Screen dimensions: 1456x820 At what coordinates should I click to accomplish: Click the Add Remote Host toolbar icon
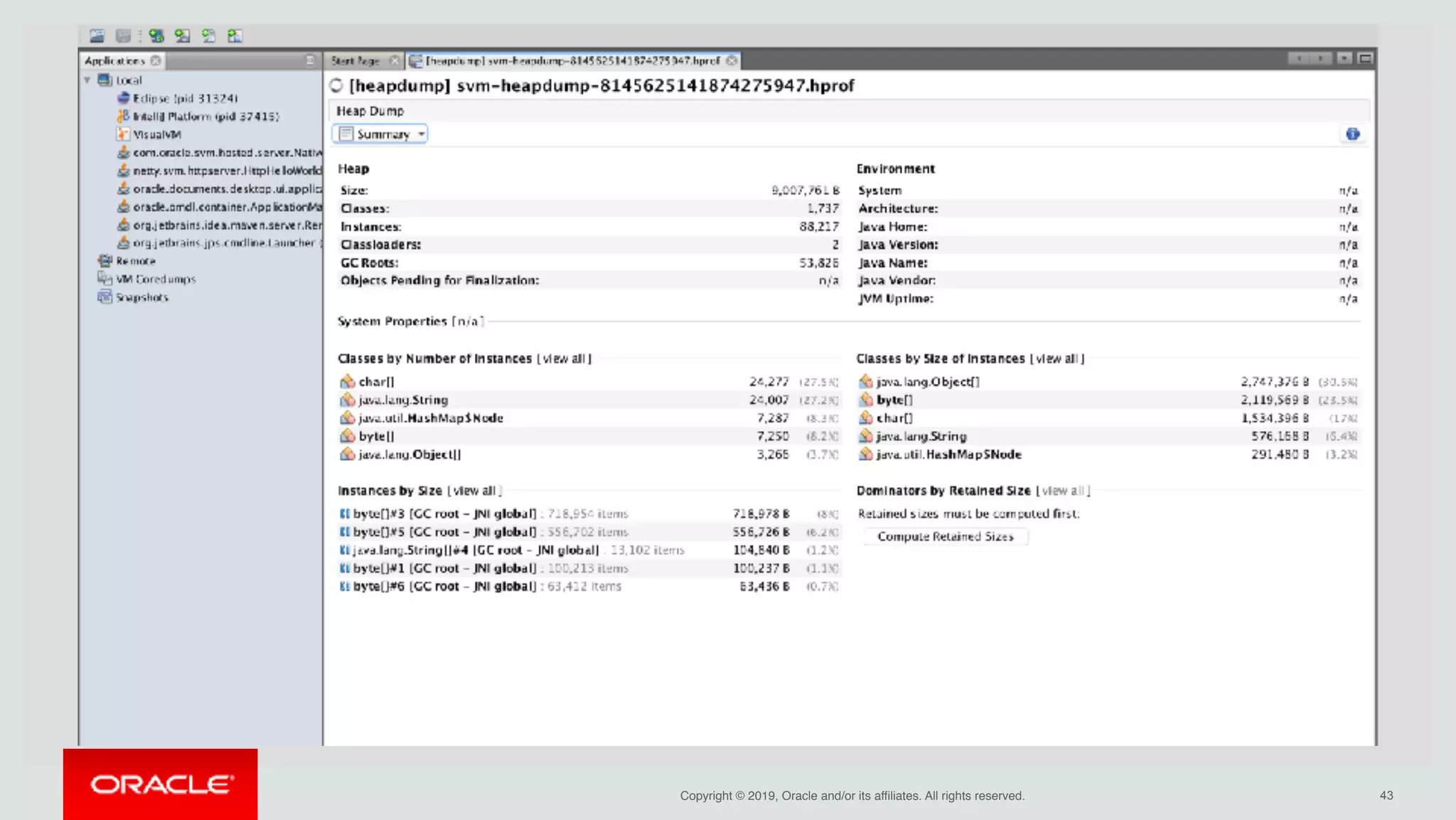tap(183, 36)
